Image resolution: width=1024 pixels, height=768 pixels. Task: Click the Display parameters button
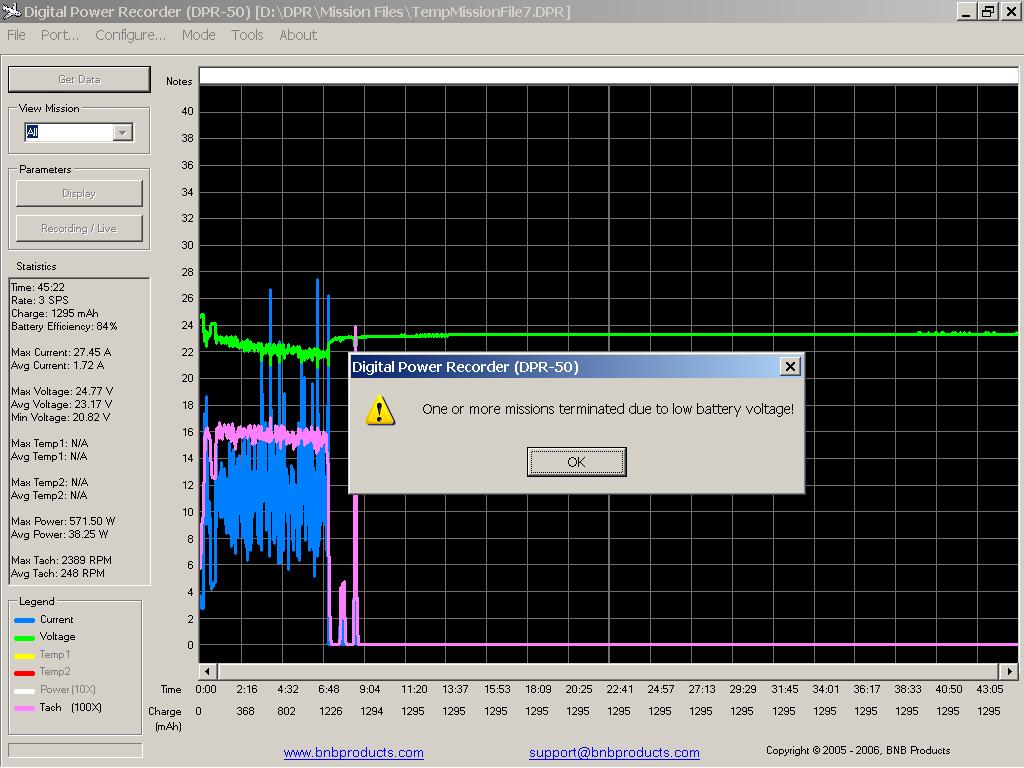[x=79, y=193]
